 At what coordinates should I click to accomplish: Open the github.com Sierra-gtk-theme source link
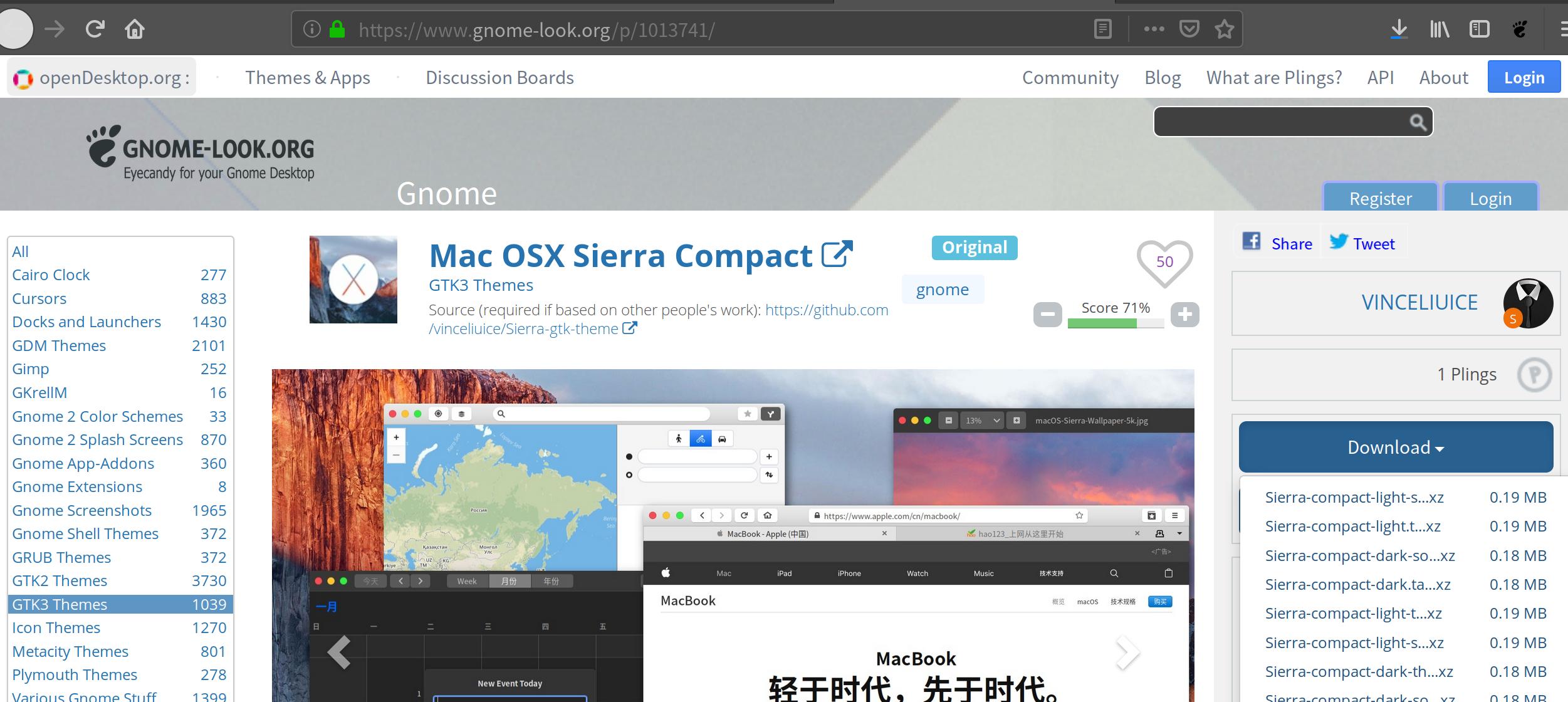pos(659,319)
